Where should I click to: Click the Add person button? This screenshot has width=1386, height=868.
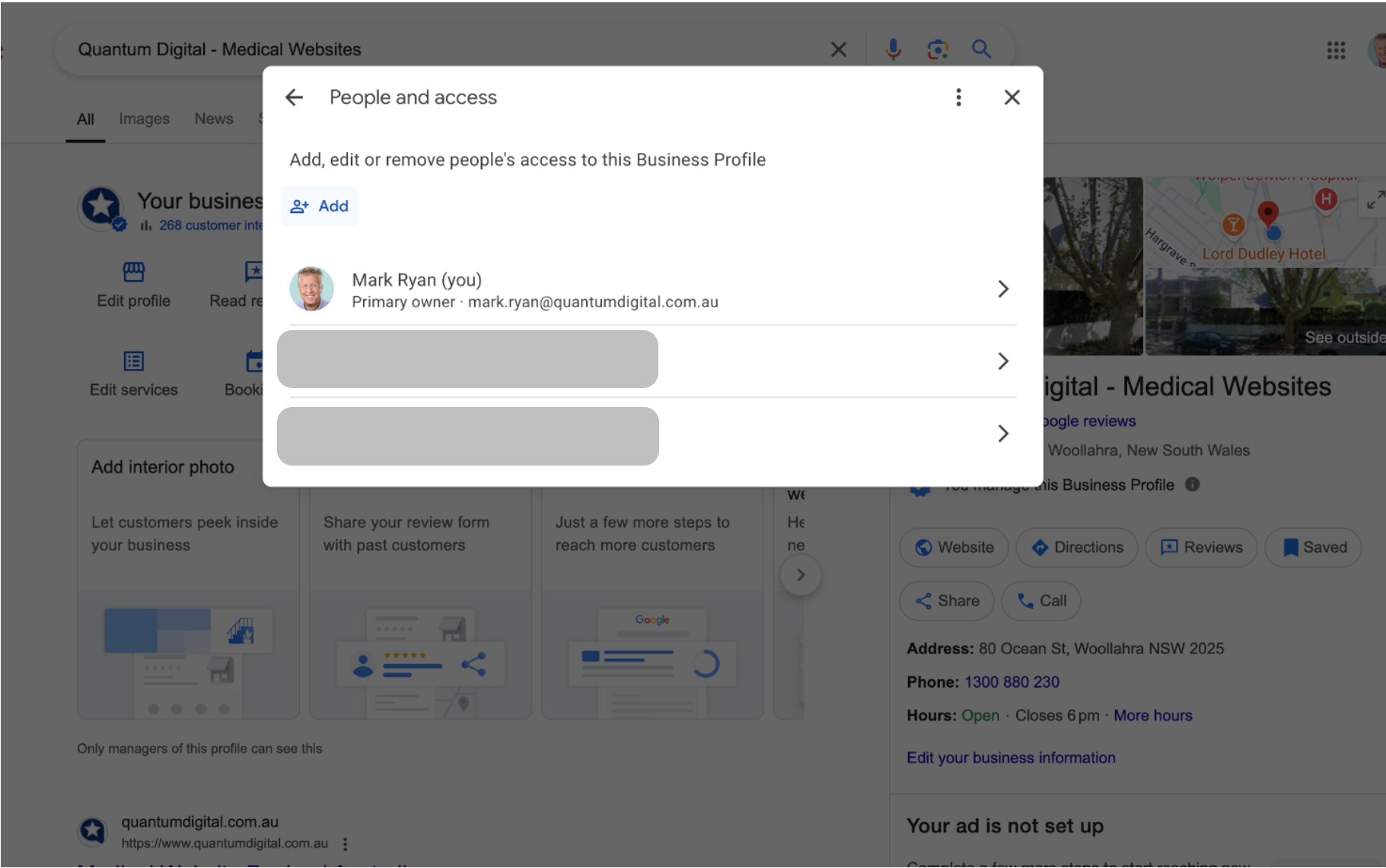click(319, 206)
